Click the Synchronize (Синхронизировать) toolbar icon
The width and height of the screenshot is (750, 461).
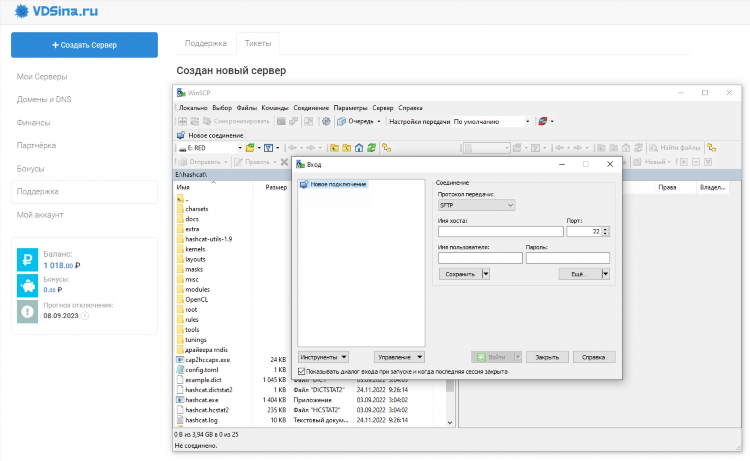tap(207, 121)
